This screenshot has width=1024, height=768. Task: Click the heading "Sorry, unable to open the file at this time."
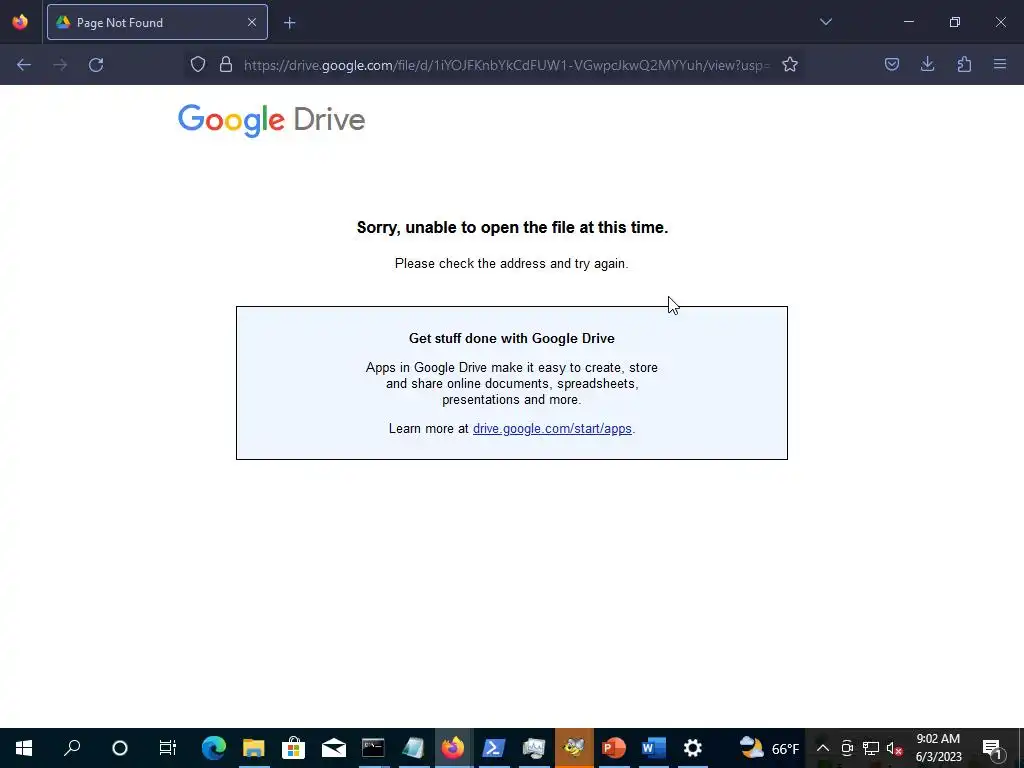click(513, 227)
